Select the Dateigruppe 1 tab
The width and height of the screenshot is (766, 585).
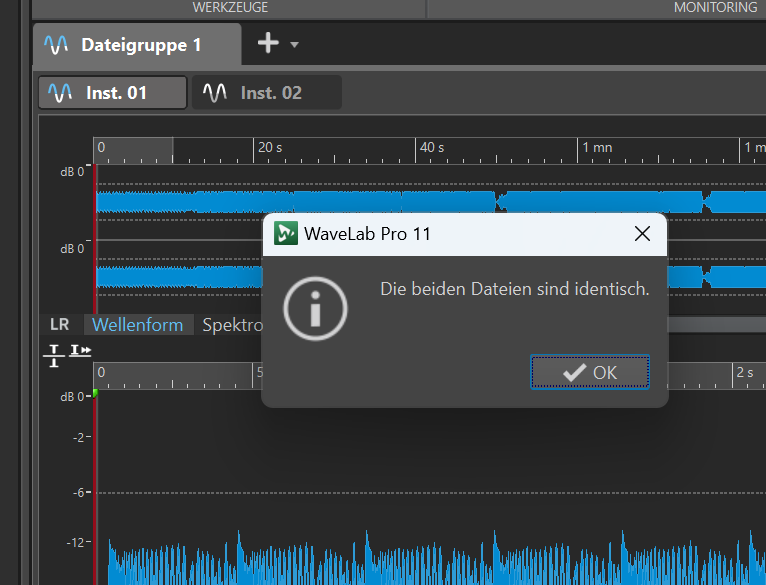[x=139, y=45]
